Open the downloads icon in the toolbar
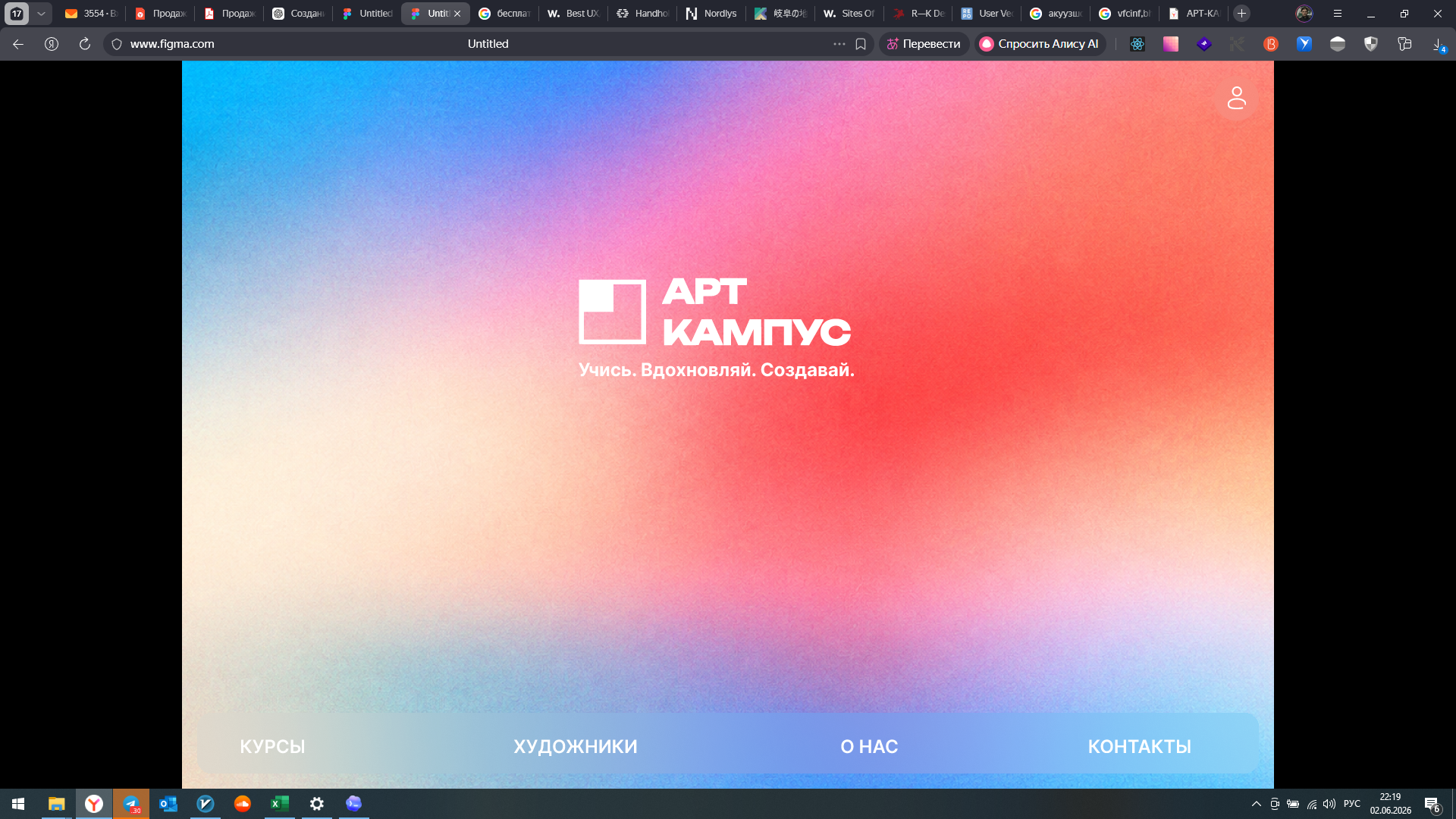Screen dimensions: 1456x819 pyautogui.click(x=1438, y=44)
